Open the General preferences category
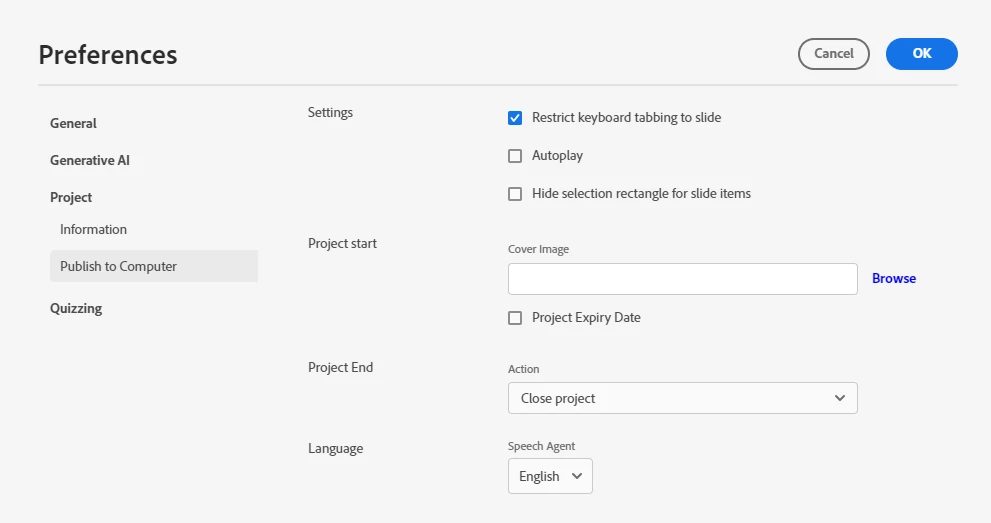The image size is (991, 523). click(73, 123)
